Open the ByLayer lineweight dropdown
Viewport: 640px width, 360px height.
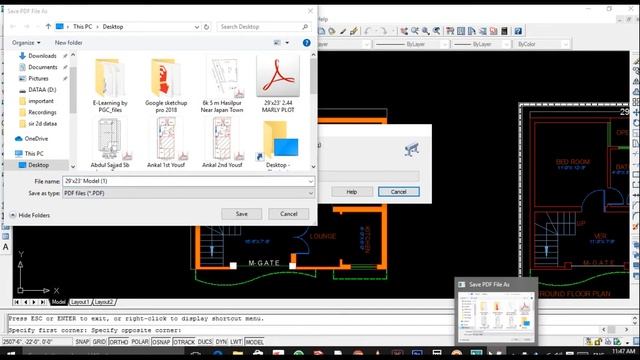506,44
